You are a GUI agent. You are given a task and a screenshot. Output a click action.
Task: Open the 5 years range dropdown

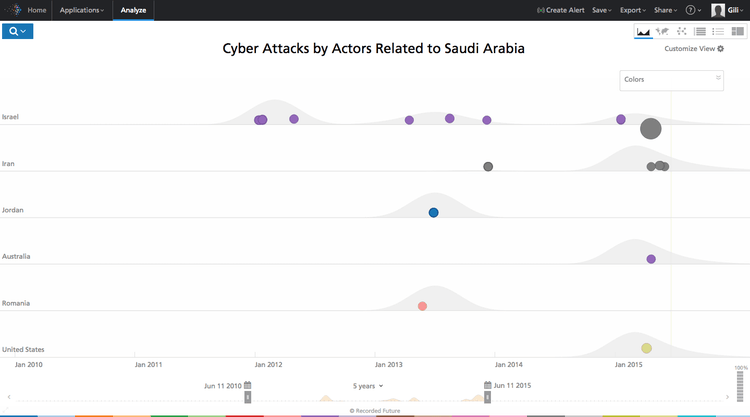(x=368, y=385)
